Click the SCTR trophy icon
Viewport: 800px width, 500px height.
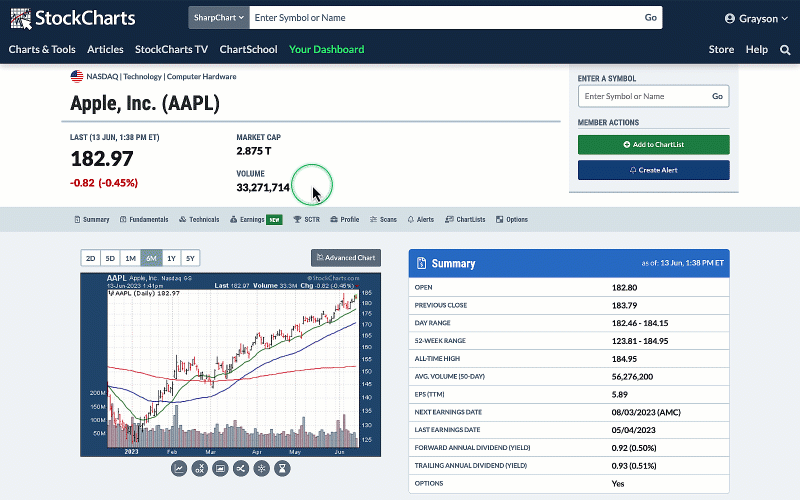[x=297, y=219]
